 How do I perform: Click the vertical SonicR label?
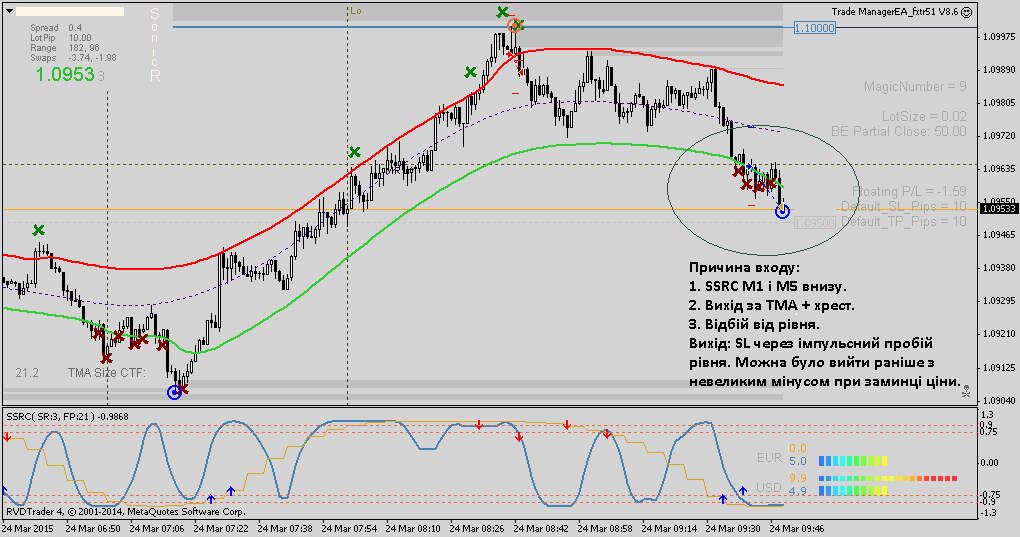[x=155, y=44]
